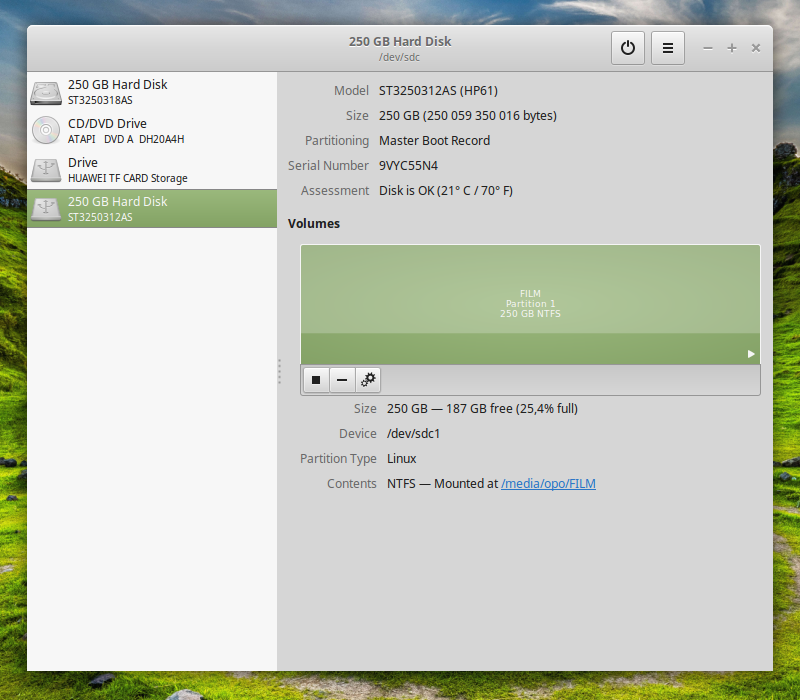Select the CD/DVD Drive disc icon
This screenshot has height=700, width=800.
(x=46, y=130)
